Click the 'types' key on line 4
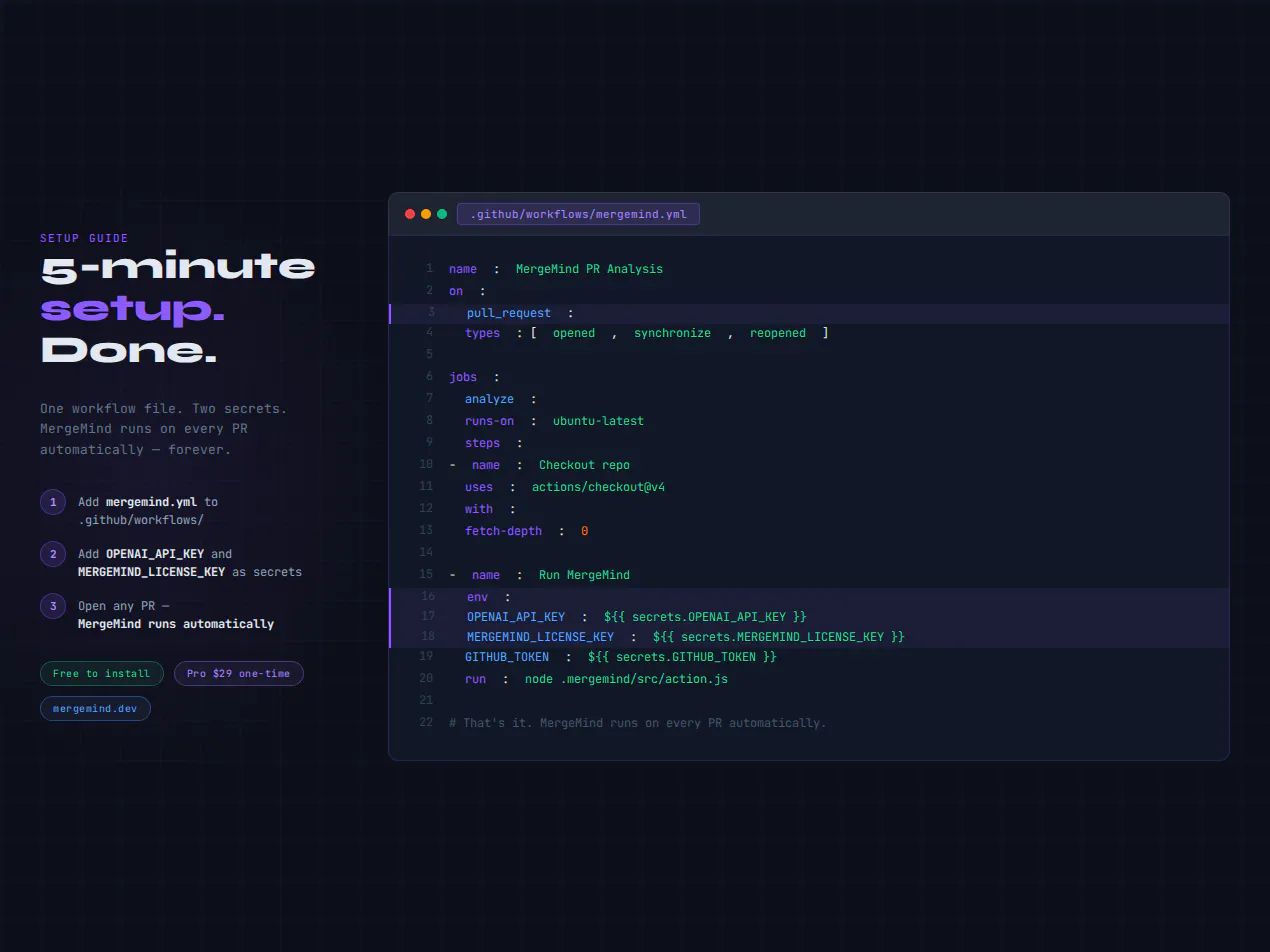Image resolution: width=1270 pixels, height=952 pixels. coord(482,333)
